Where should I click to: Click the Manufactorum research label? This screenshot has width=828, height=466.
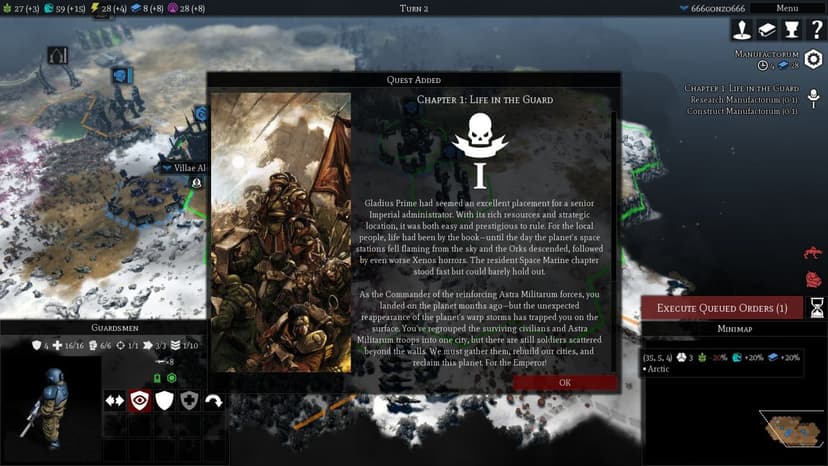[767, 54]
